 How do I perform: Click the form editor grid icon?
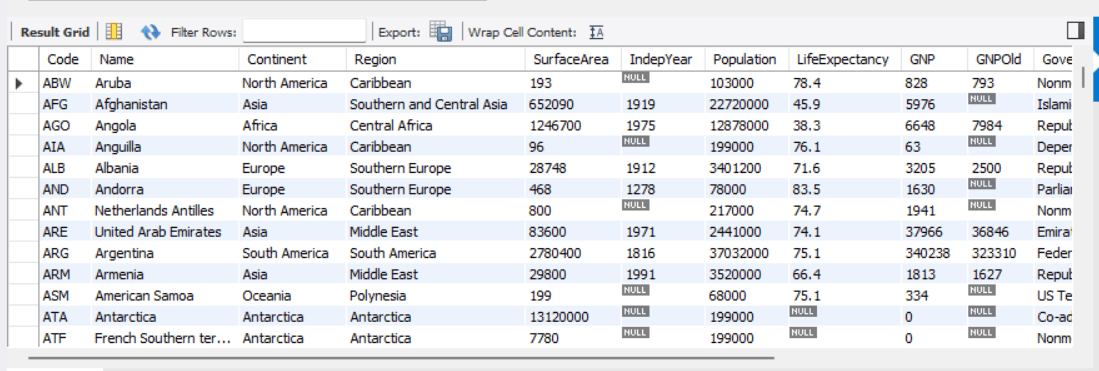point(114,32)
